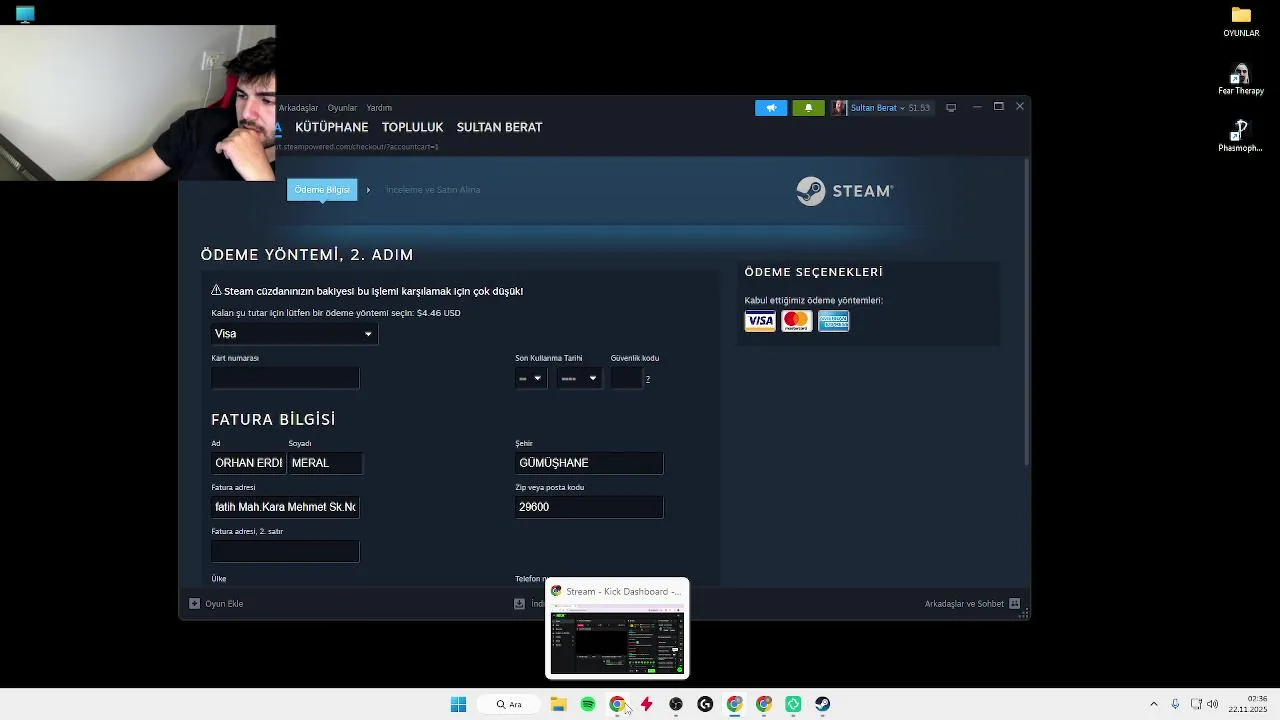This screenshot has width=1280, height=720.
Task: Open the Arkadaşlar menu
Action: pos(298,108)
